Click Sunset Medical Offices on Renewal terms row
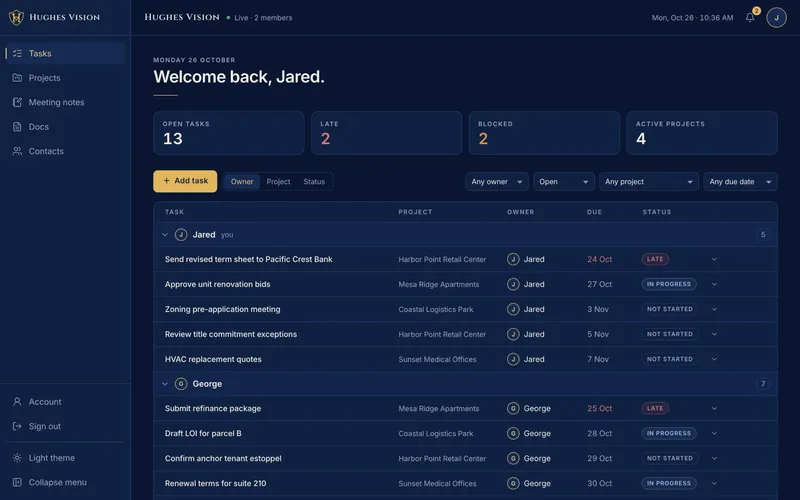Viewport: 800px width, 500px height. coord(437,483)
